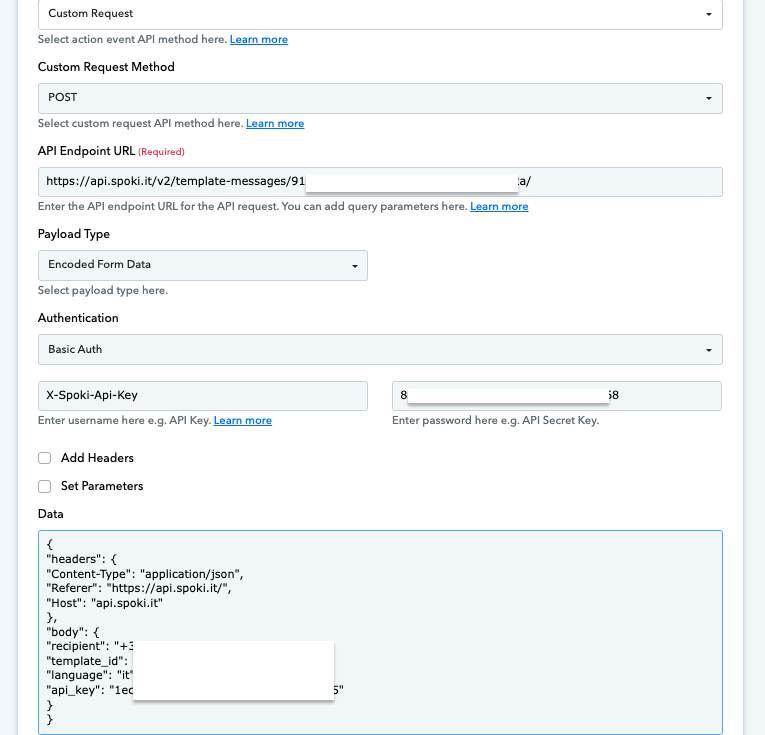This screenshot has height=735, width=765.
Task: Click the Custom Request dropdown caret icon
Action: (708, 15)
